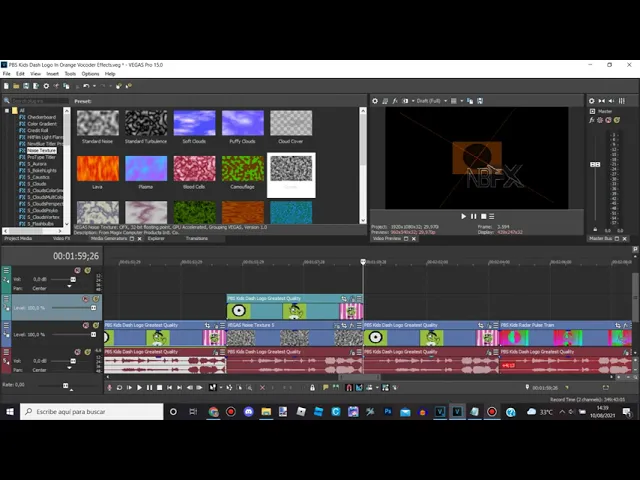Open the View menu
Image resolution: width=640 pixels, height=480 pixels.
coord(36,74)
